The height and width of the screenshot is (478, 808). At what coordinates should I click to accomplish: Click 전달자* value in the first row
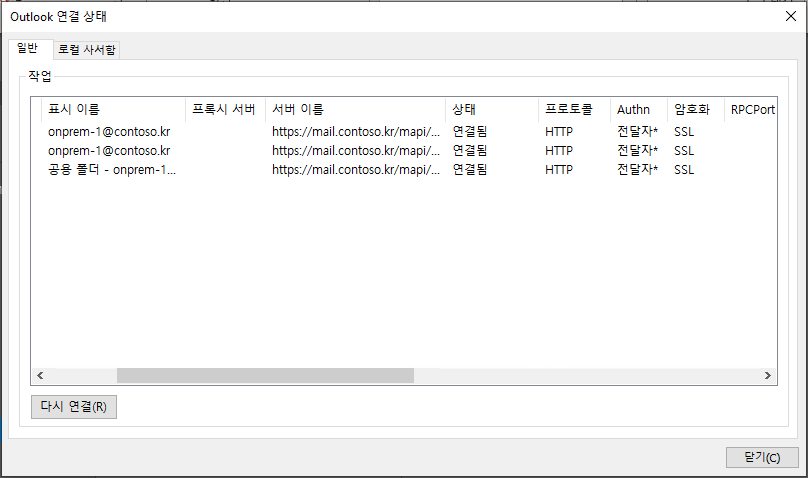tap(637, 132)
